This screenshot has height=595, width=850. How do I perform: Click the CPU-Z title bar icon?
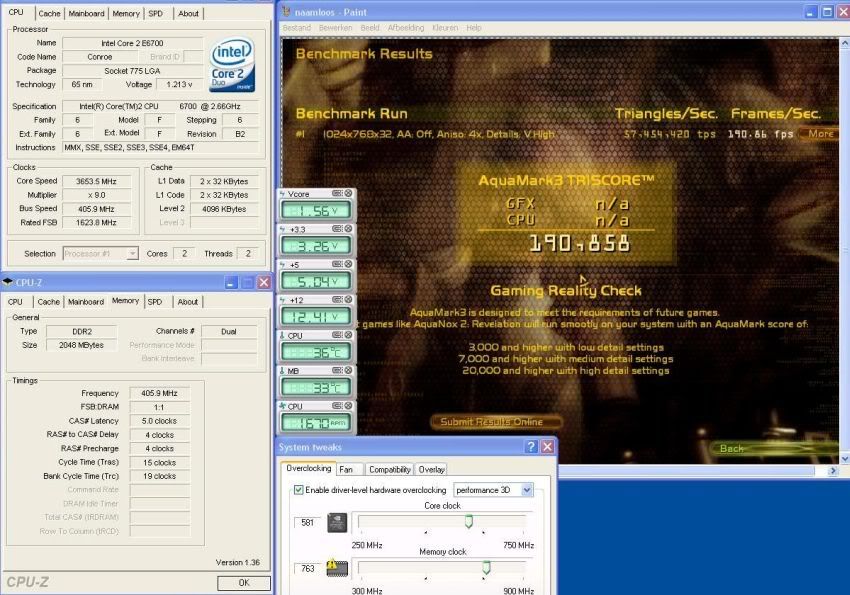pyautogui.click(x=8, y=282)
